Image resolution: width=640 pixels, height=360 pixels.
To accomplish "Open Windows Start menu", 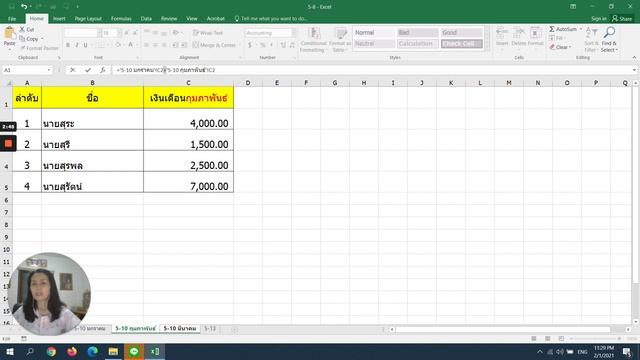I will (9, 351).
